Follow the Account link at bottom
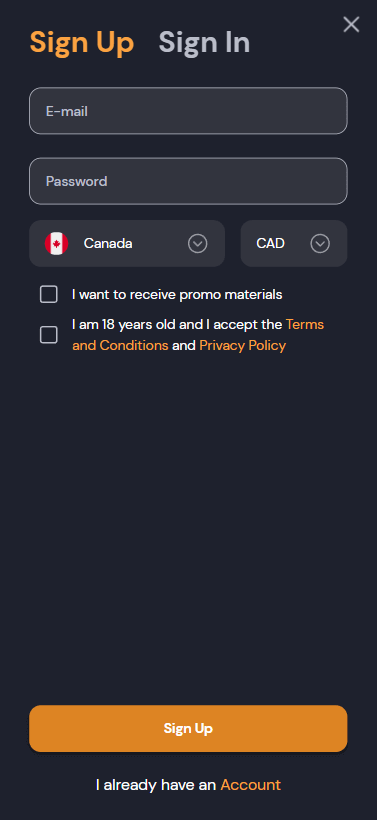Viewport: 377px width, 820px height. coord(250,784)
